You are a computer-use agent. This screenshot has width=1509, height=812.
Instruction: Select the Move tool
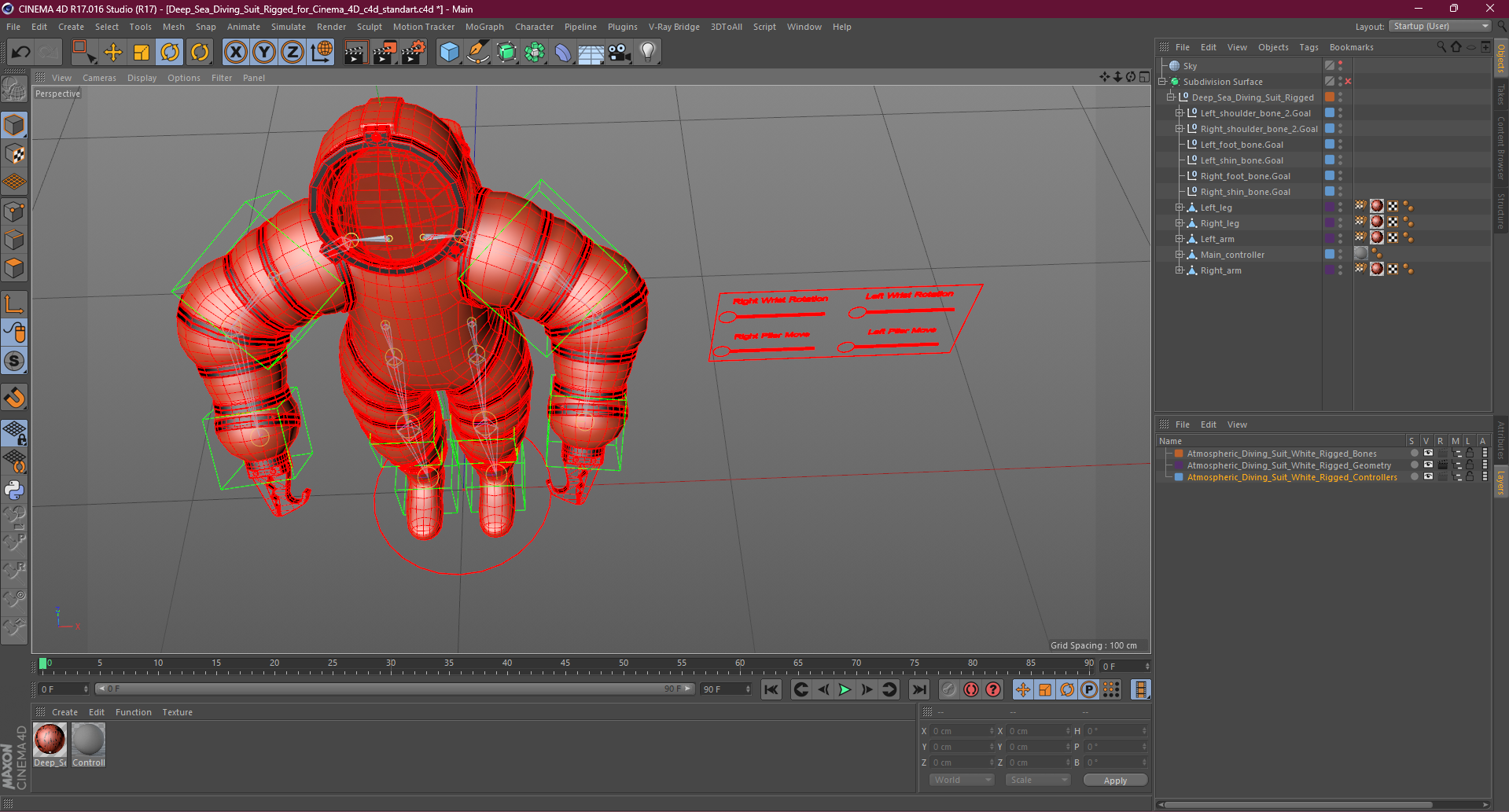[113, 52]
